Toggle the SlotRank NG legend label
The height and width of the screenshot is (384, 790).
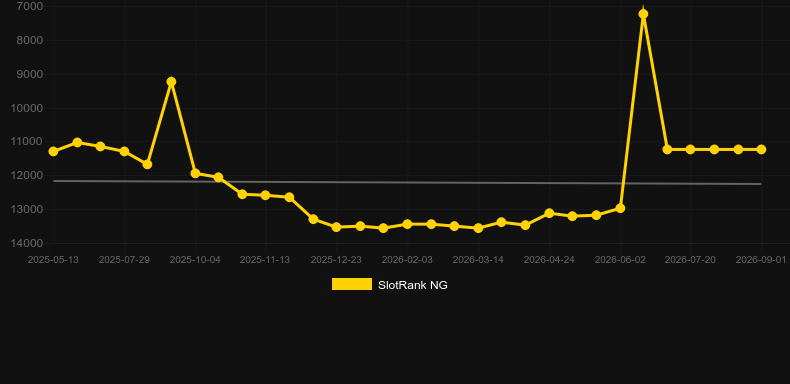click(413, 285)
